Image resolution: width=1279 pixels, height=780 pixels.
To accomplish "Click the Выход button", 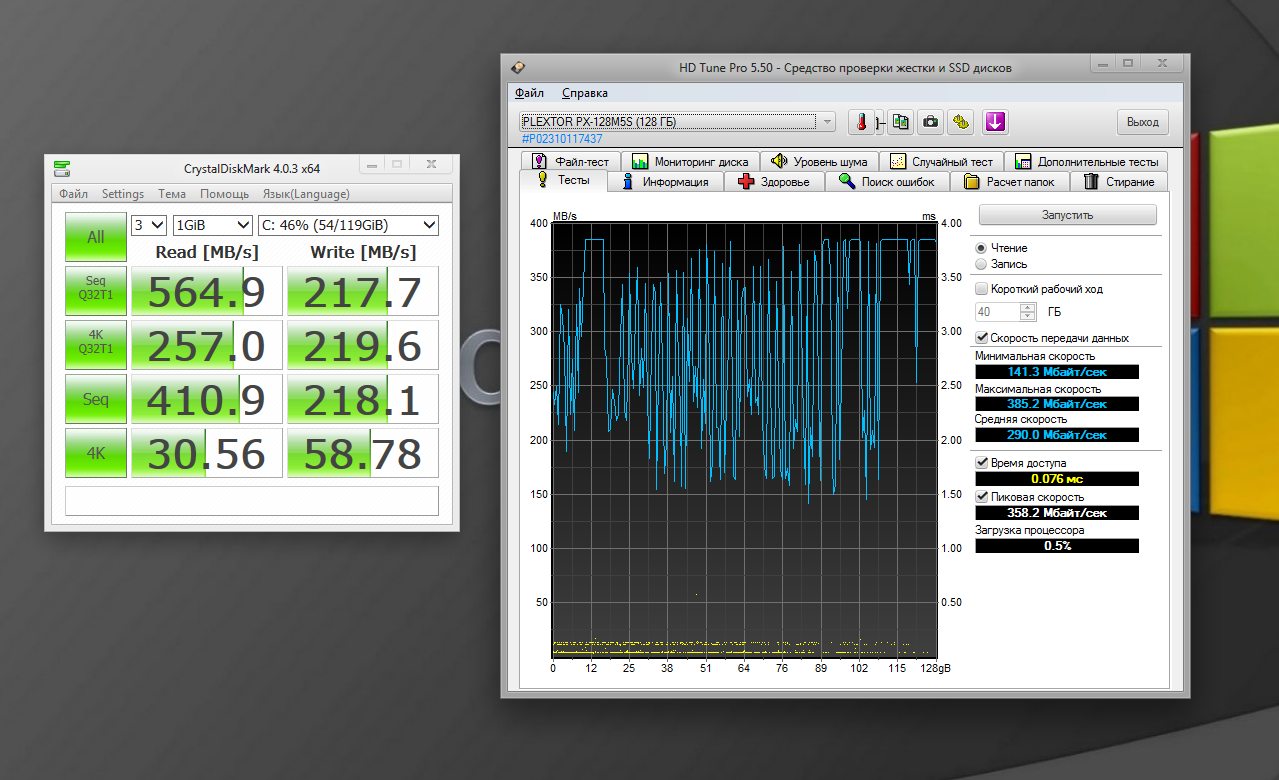I will (x=1142, y=122).
